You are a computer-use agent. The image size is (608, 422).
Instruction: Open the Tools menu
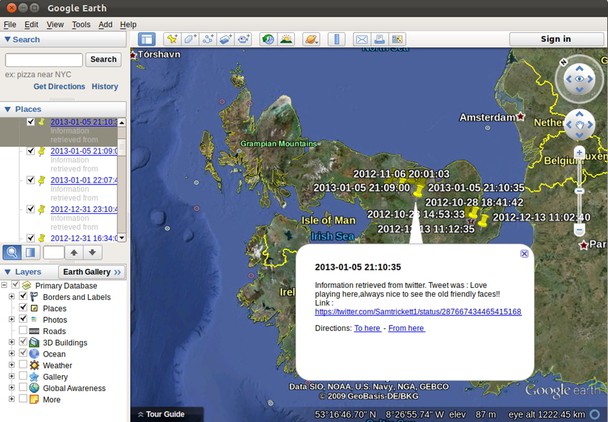tap(81, 24)
